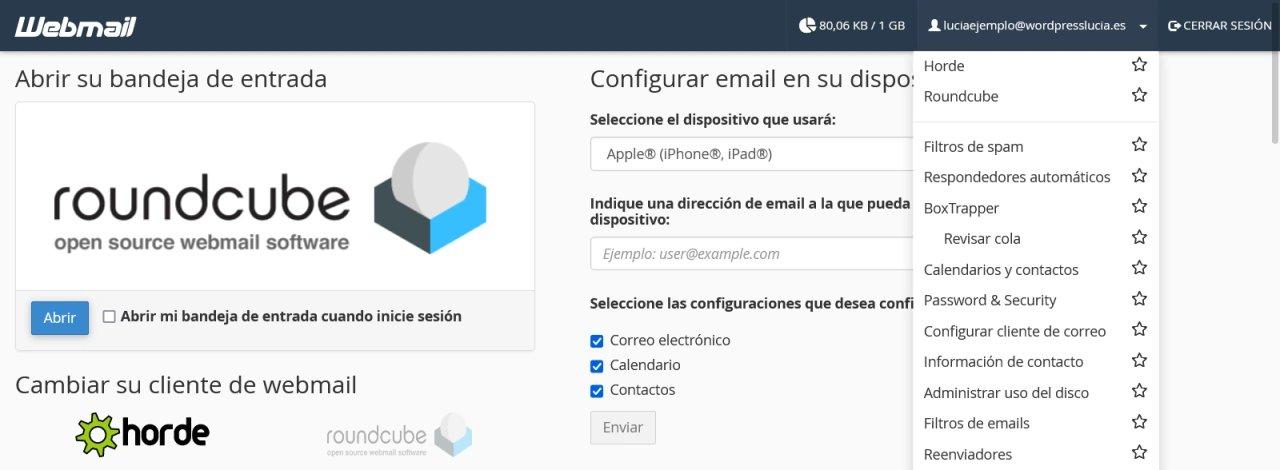Open Password & Security menu item
The height and width of the screenshot is (470, 1280).
click(x=990, y=300)
